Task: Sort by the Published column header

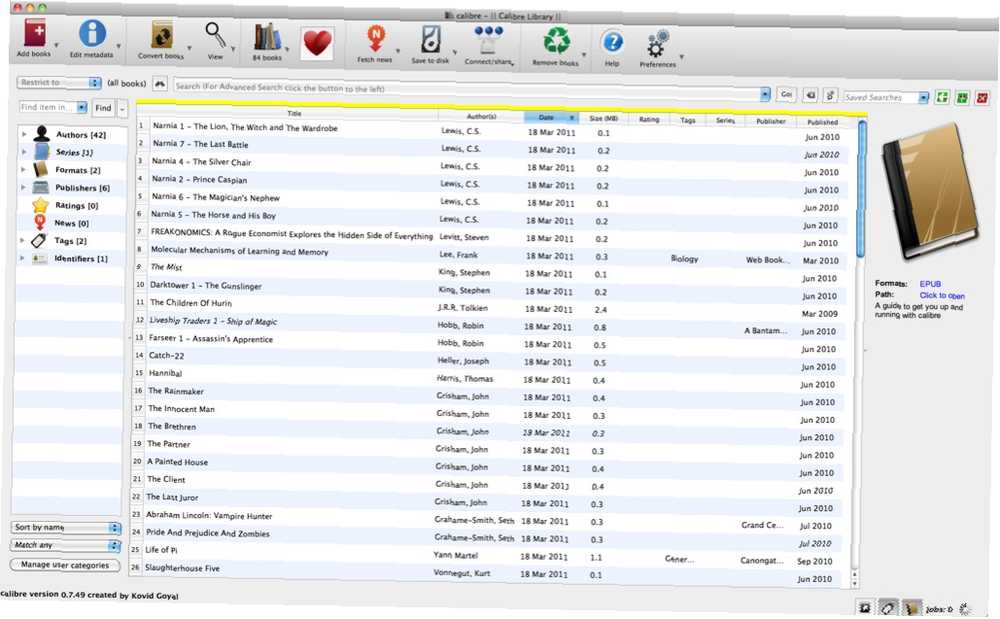Action: (x=822, y=122)
